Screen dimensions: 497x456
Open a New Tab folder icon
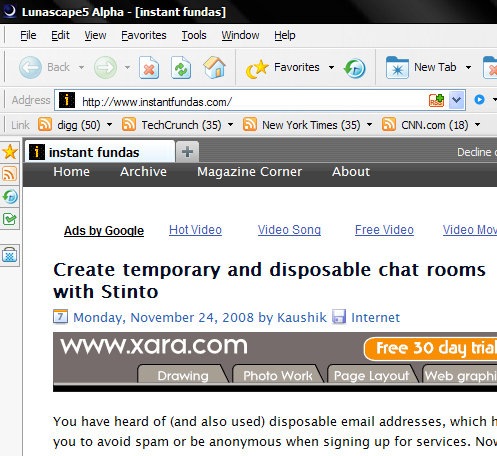(397, 67)
